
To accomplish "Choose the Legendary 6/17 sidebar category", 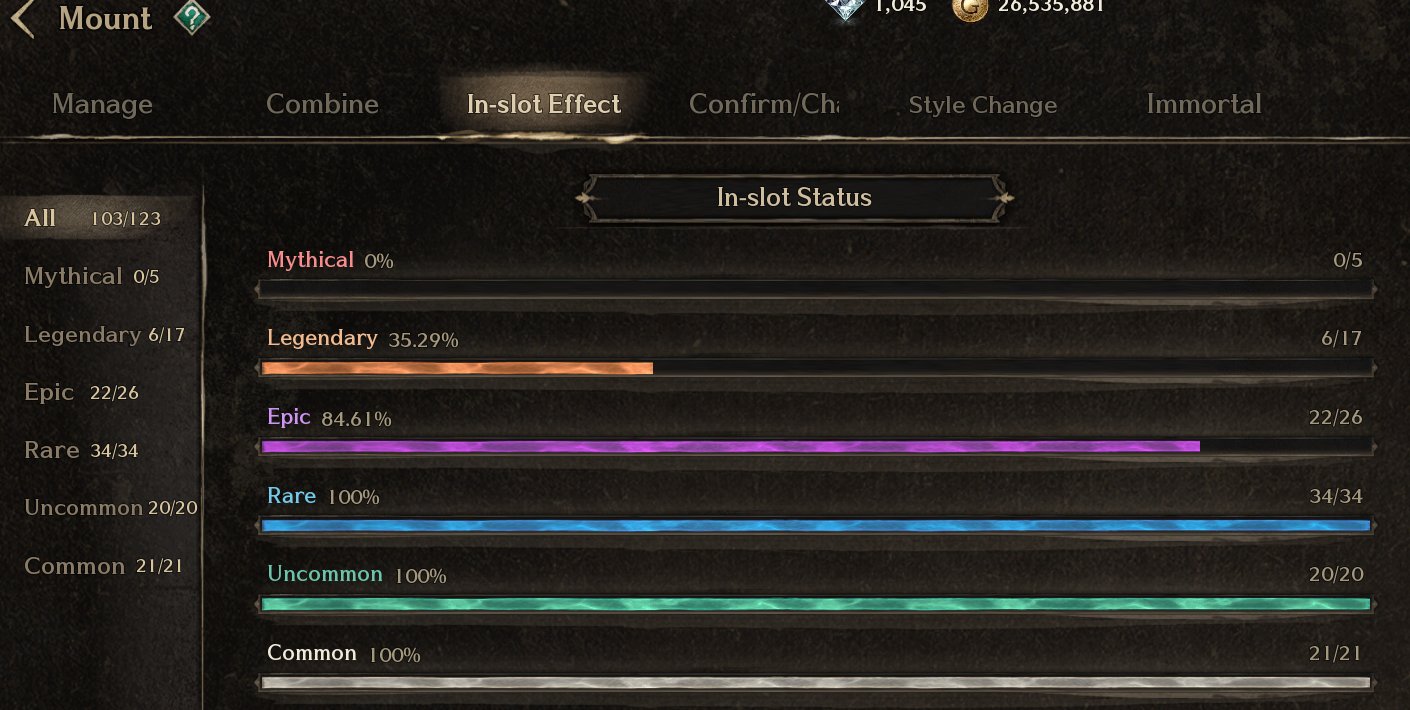I will [x=104, y=335].
